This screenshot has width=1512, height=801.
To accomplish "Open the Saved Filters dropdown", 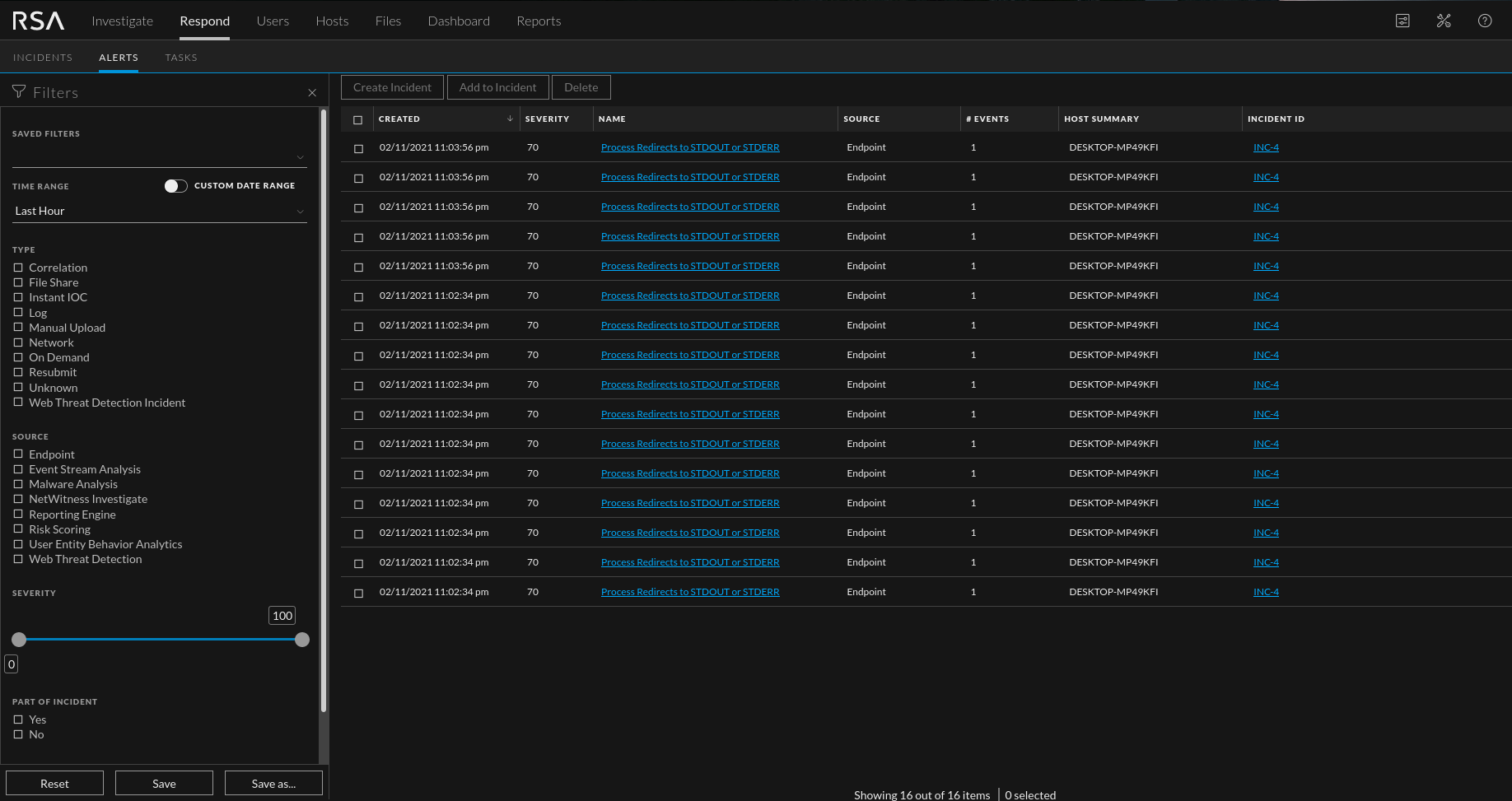I will click(301, 156).
